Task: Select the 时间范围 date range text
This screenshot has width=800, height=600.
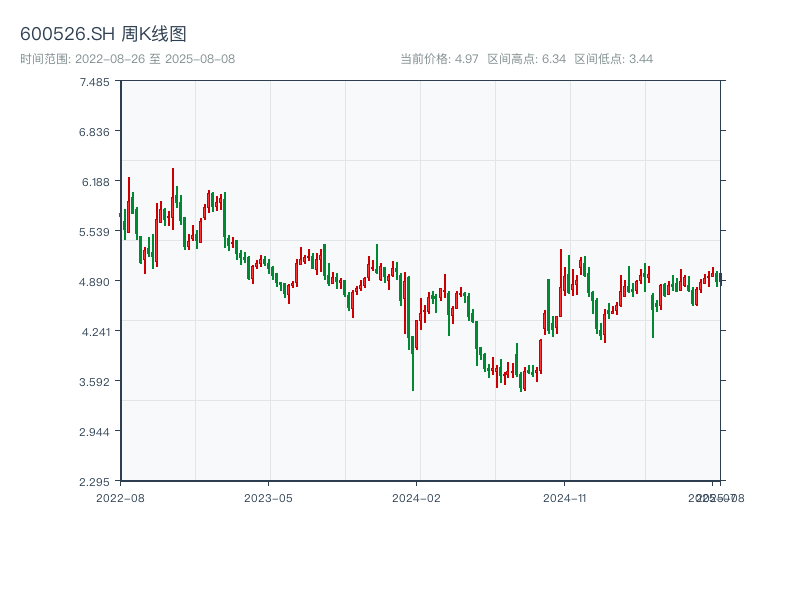Action: pyautogui.click(x=127, y=59)
